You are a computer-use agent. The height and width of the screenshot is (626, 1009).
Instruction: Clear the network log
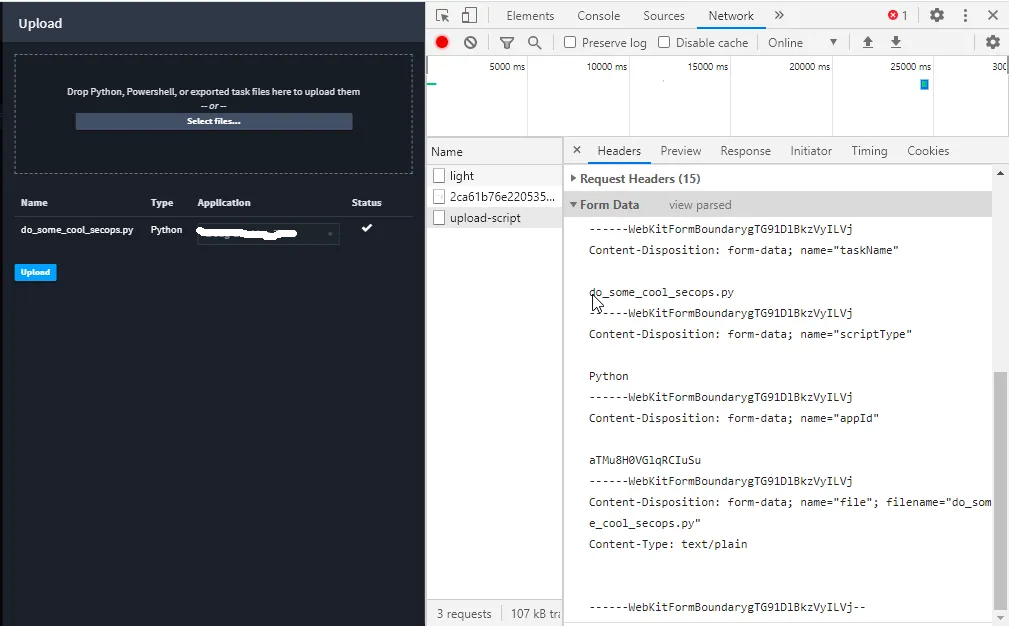pos(470,42)
